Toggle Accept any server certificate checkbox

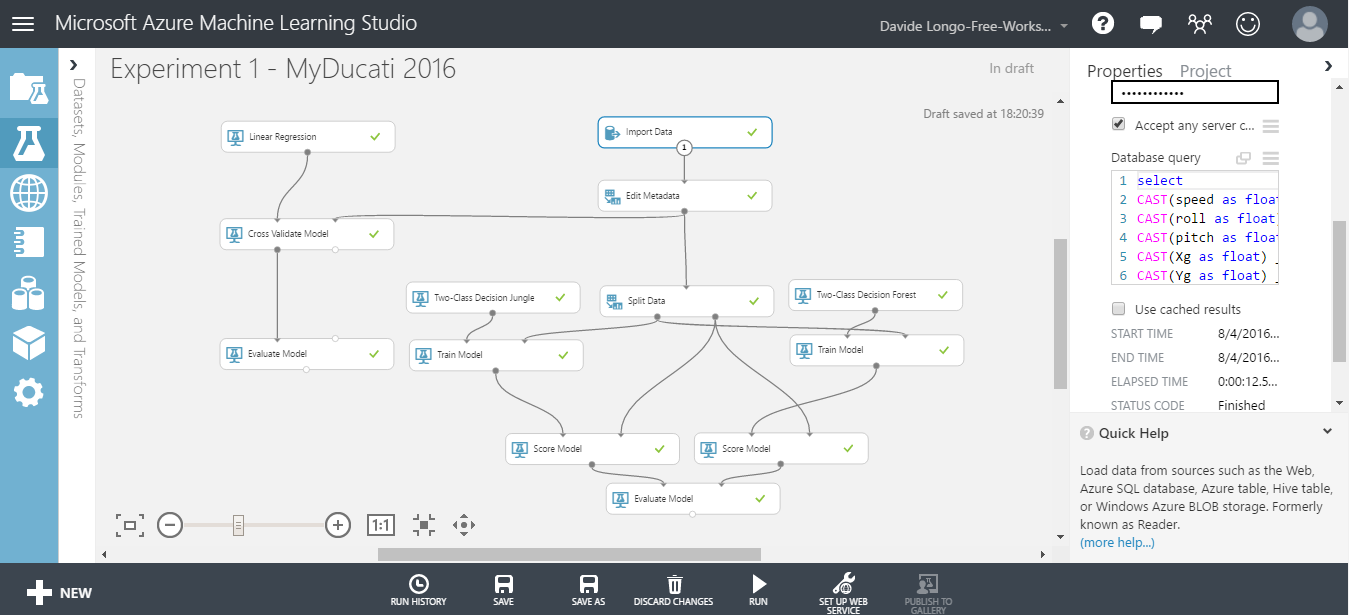pyautogui.click(x=1118, y=125)
